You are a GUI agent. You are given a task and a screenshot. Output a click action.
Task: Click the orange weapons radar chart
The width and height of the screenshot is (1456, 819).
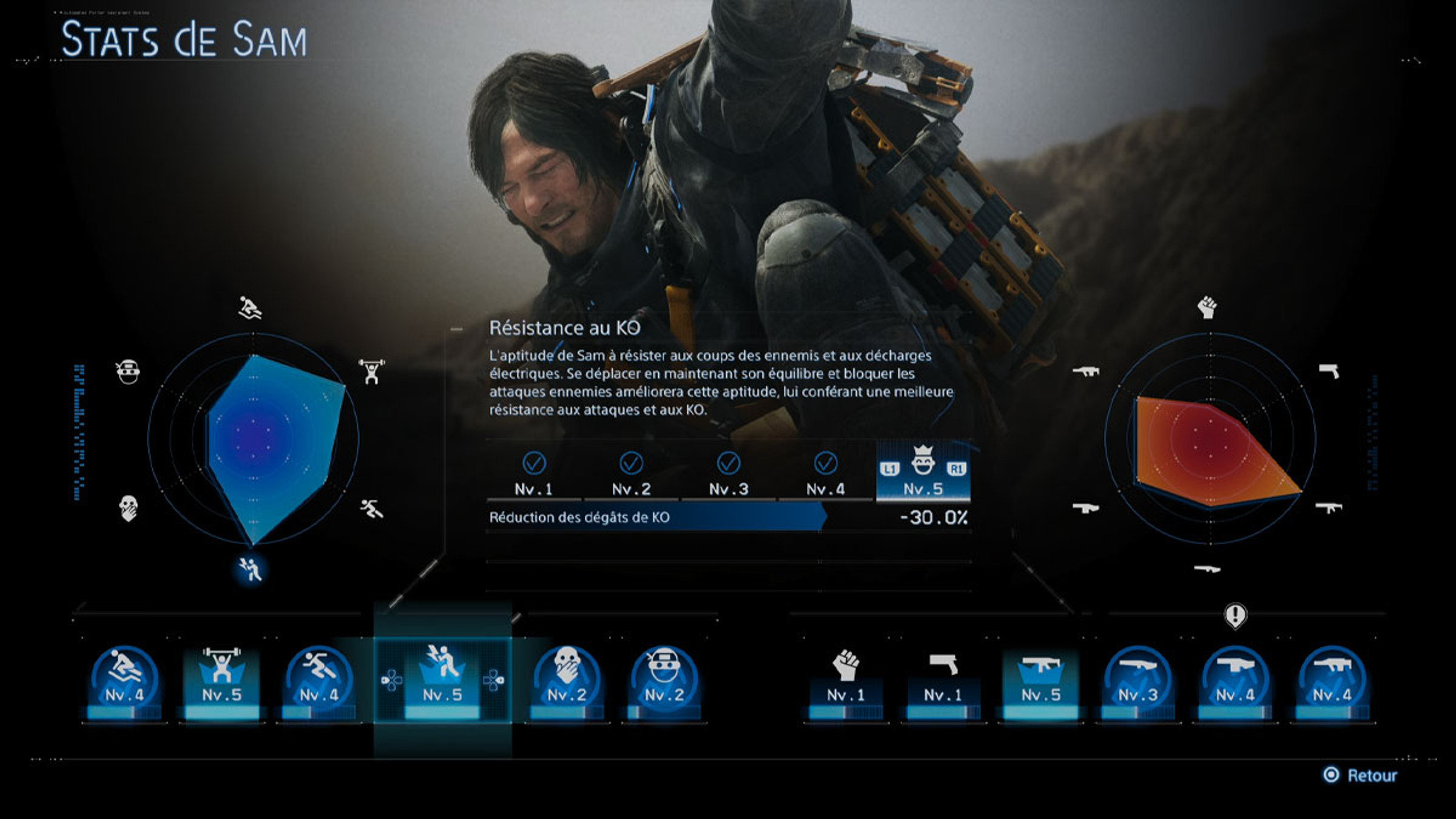pyautogui.click(x=1210, y=438)
